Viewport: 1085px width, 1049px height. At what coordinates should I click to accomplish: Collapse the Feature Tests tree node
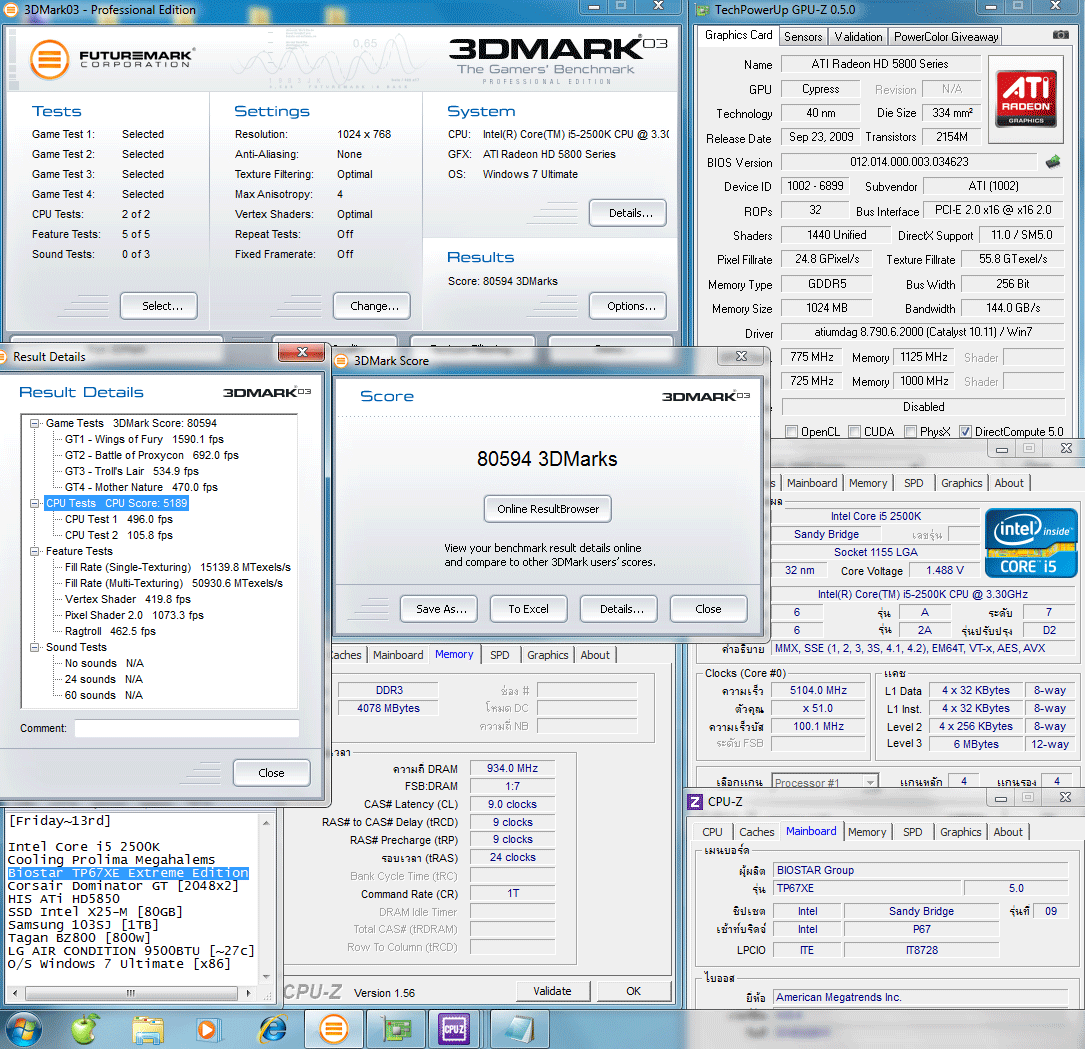pos(35,551)
